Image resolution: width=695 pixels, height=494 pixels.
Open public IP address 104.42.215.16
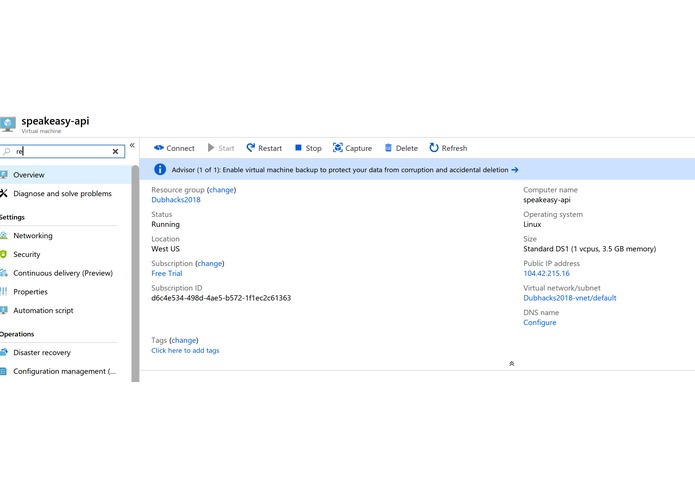(547, 273)
